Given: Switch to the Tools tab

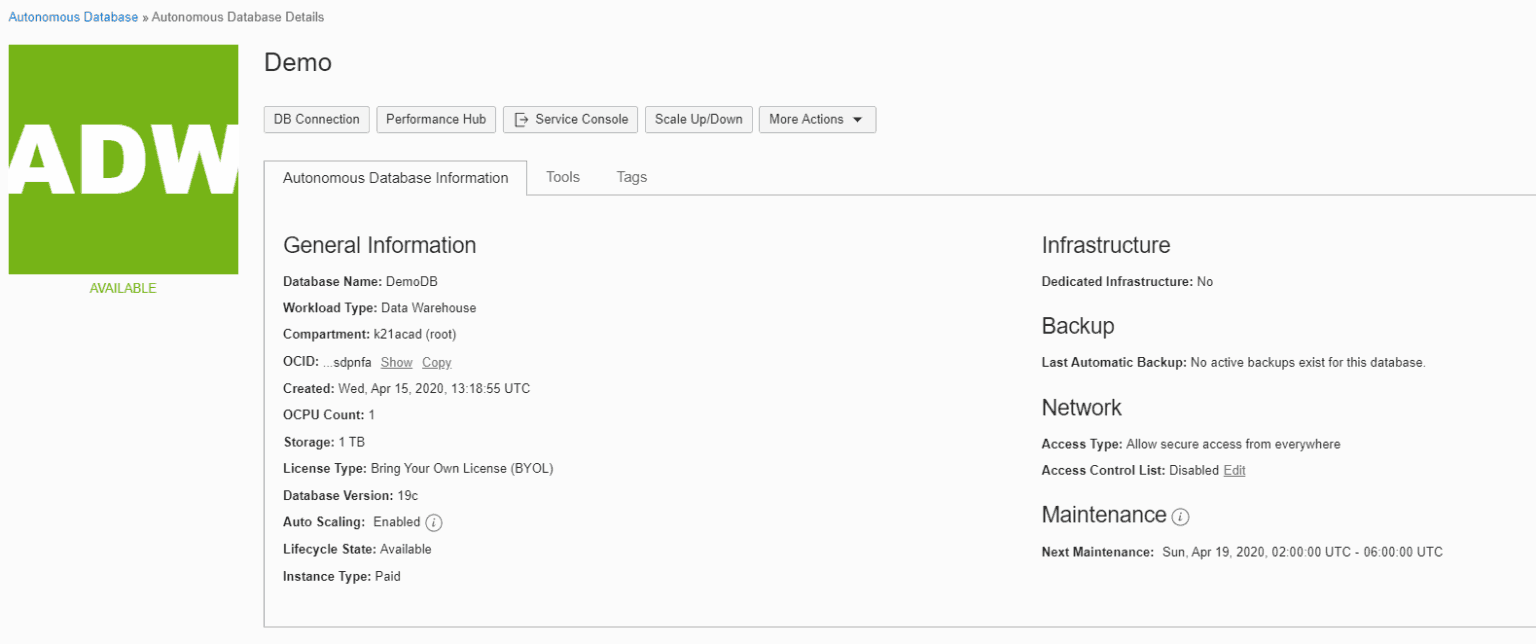Looking at the screenshot, I should pos(563,177).
